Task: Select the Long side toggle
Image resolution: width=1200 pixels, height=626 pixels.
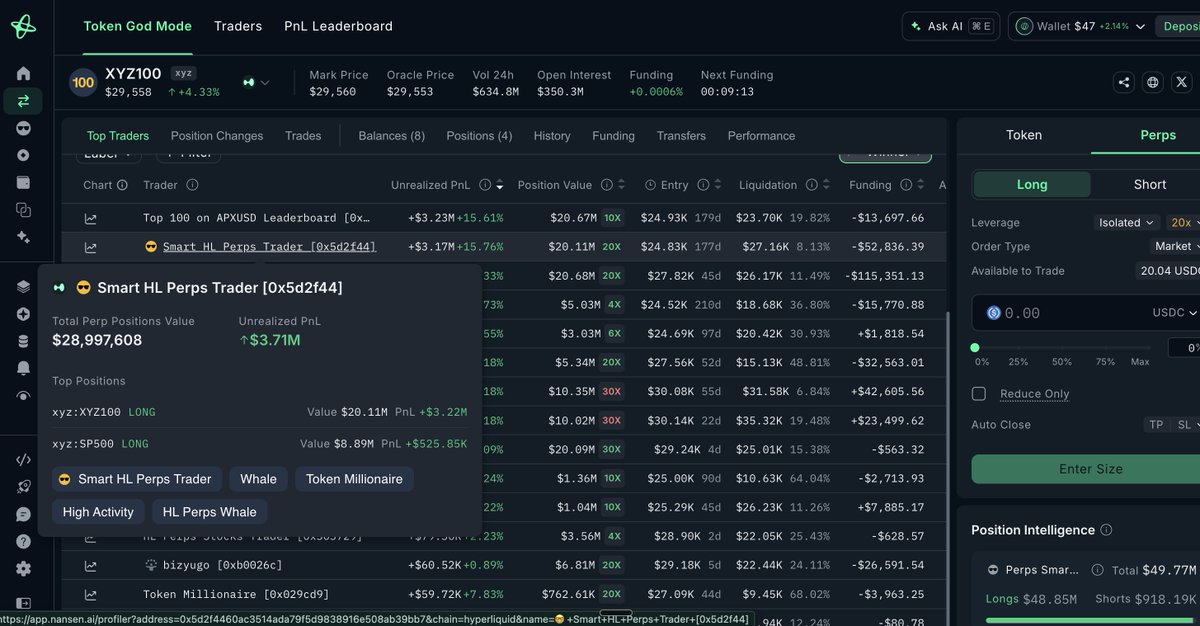Action: coord(1032,184)
